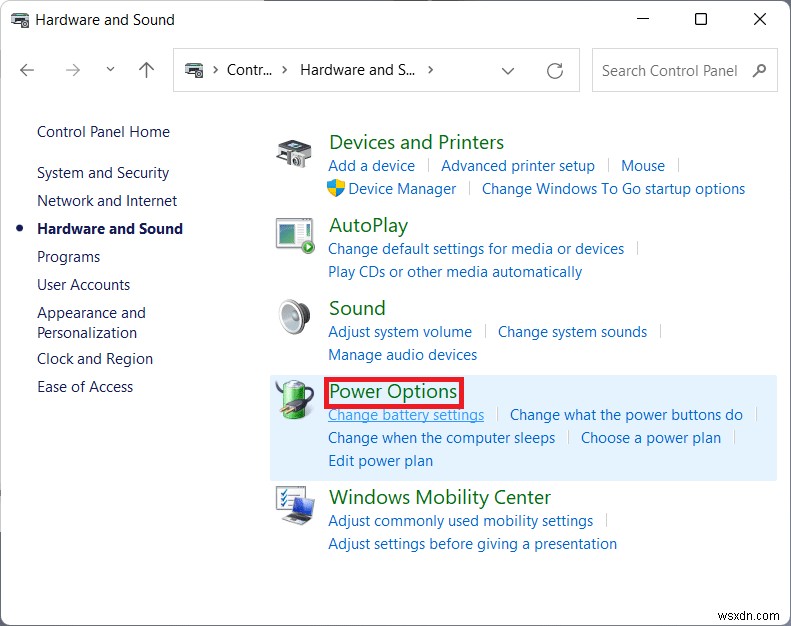Open recent locations dropdown arrow
Screen dimensions: 791x626
click(x=110, y=70)
